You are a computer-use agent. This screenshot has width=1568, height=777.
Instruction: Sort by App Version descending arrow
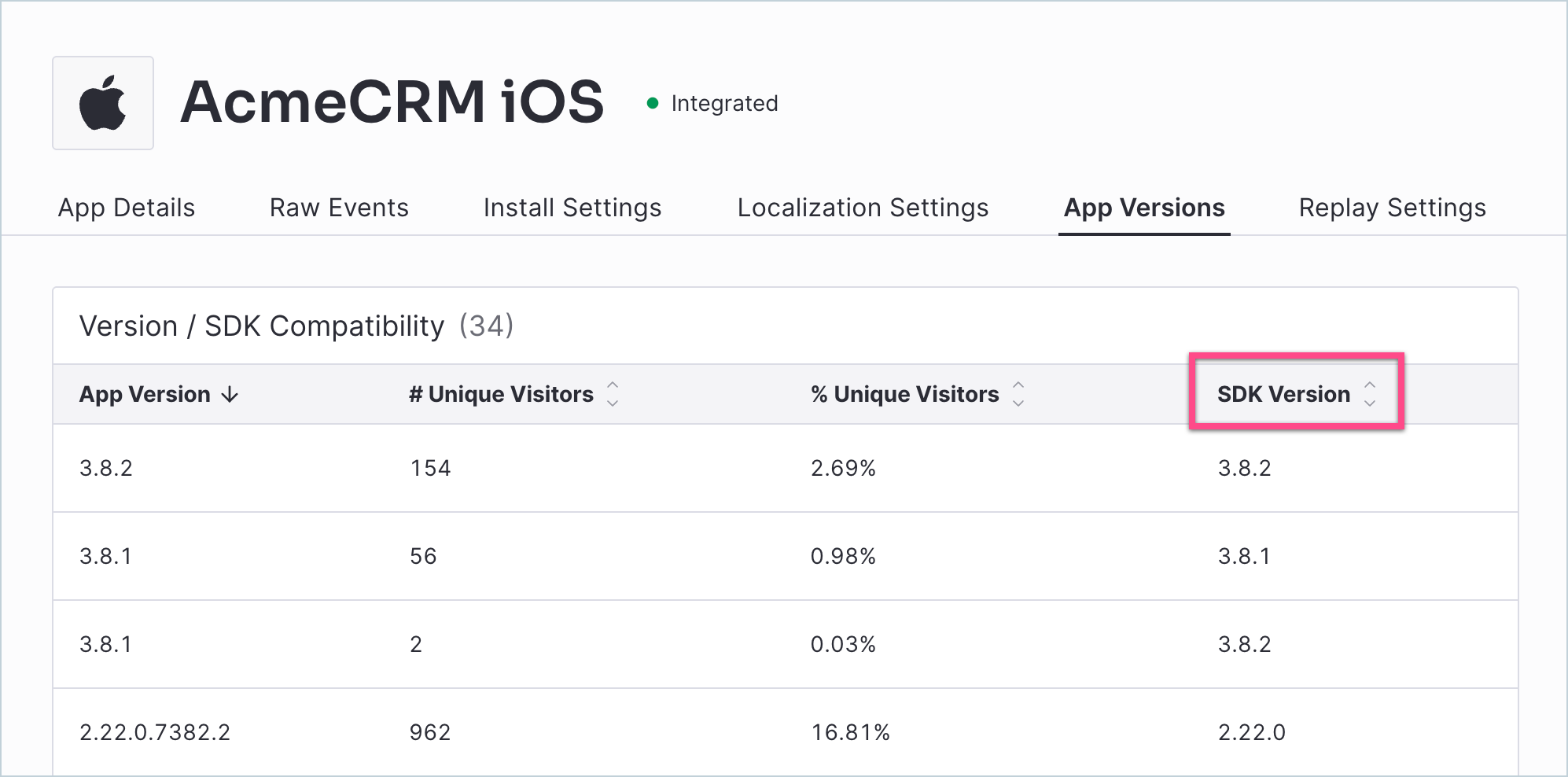tap(230, 394)
